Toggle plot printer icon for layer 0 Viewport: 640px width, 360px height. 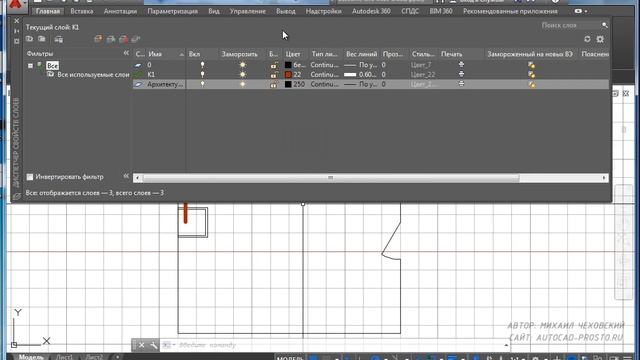[461, 64]
